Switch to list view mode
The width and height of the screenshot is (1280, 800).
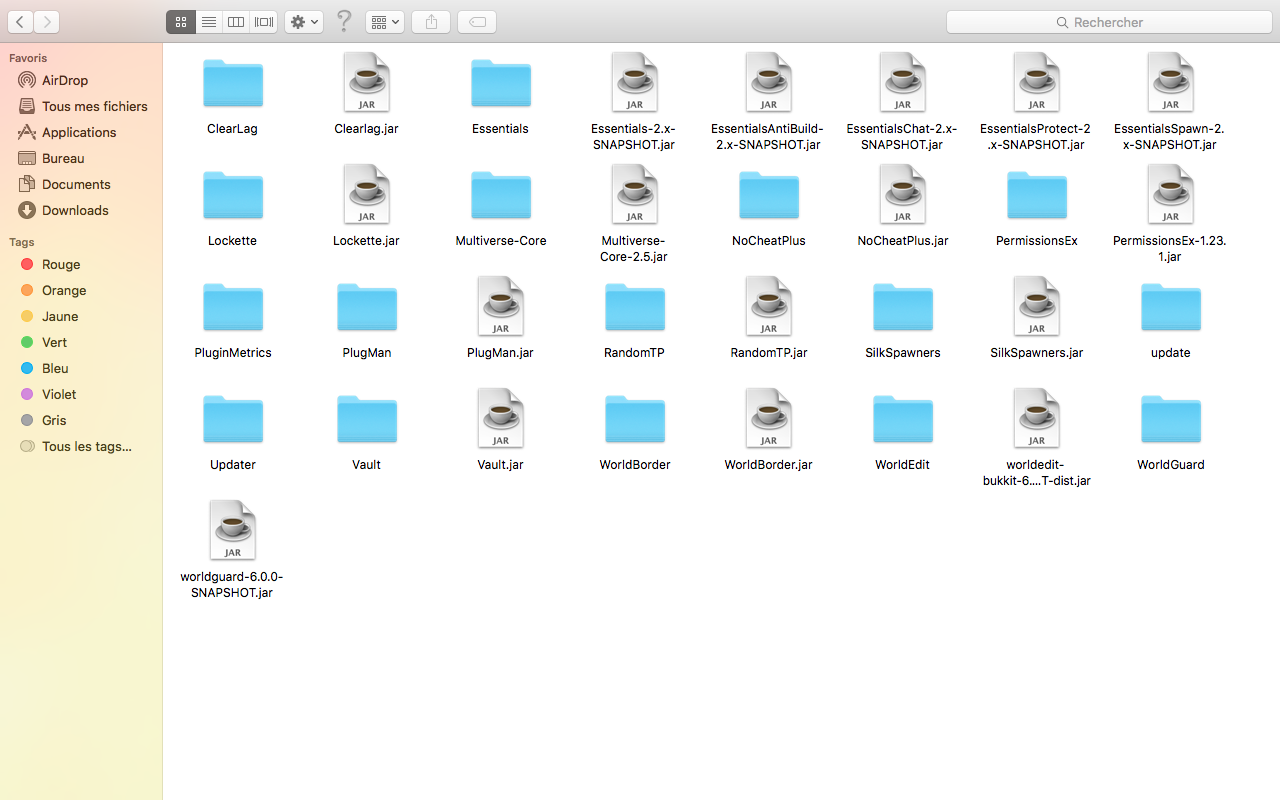click(x=208, y=22)
